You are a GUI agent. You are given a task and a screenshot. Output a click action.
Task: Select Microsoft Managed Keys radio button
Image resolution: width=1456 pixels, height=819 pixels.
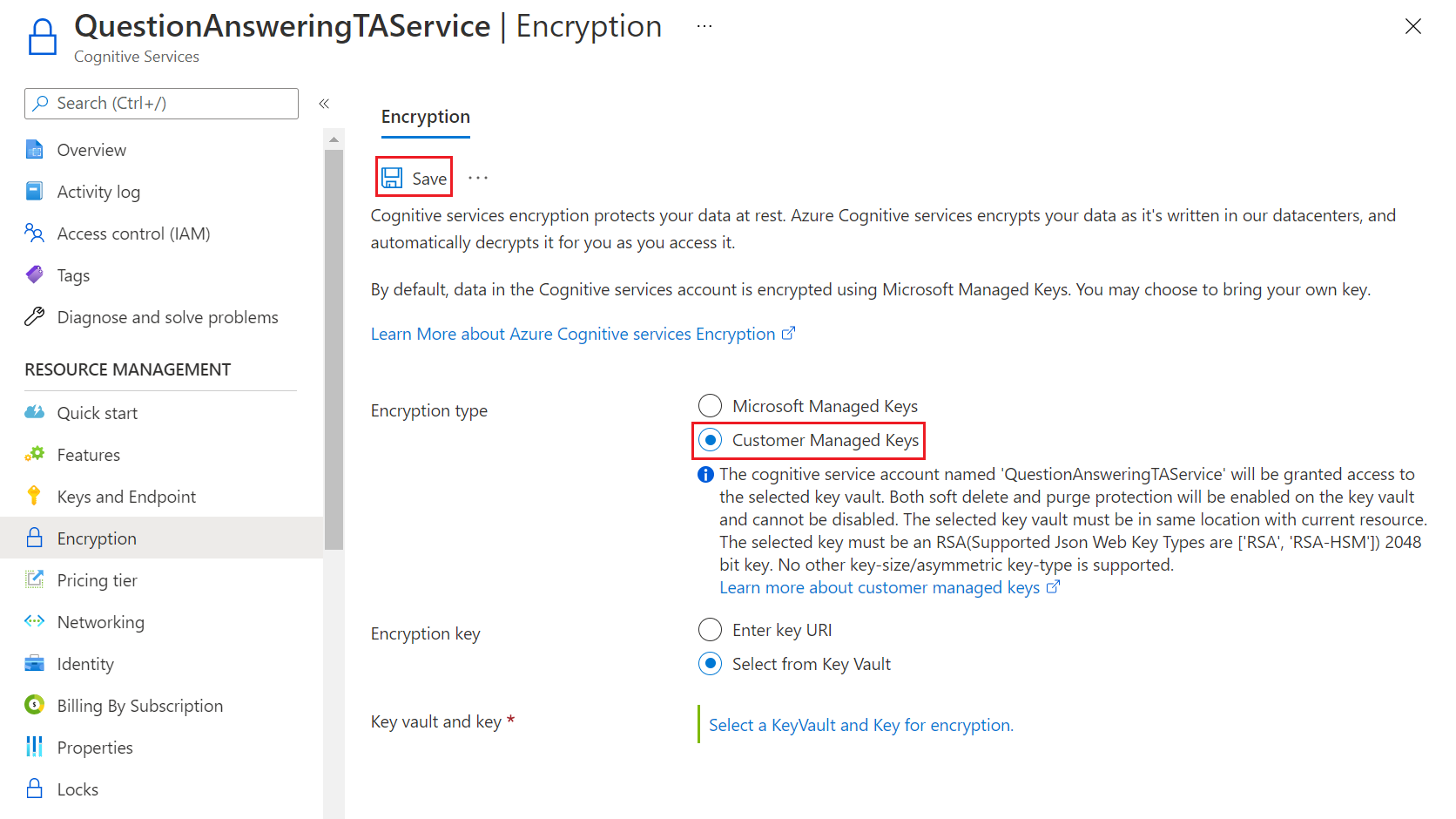[x=711, y=406]
